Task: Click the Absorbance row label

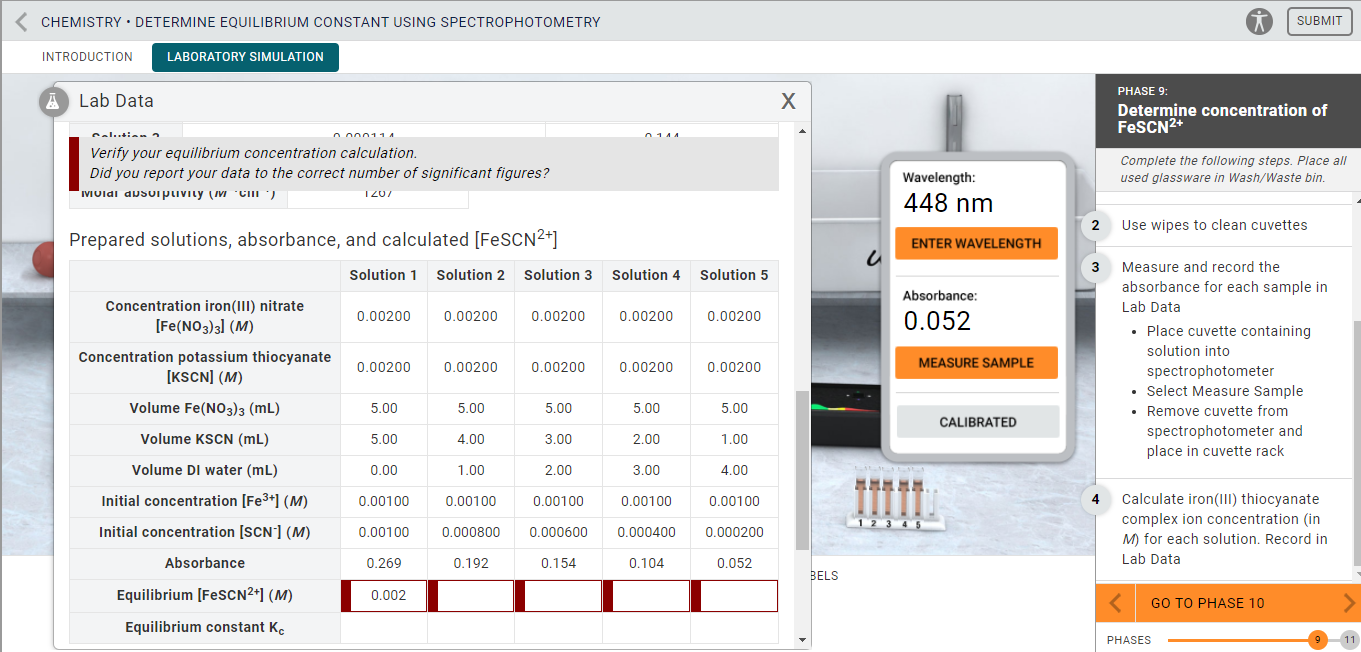Action: (205, 564)
